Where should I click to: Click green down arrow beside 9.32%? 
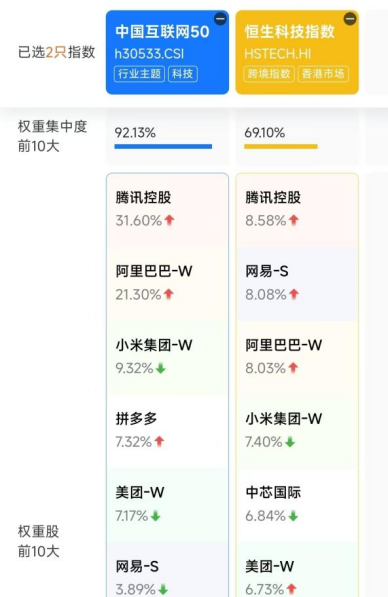[161, 368]
